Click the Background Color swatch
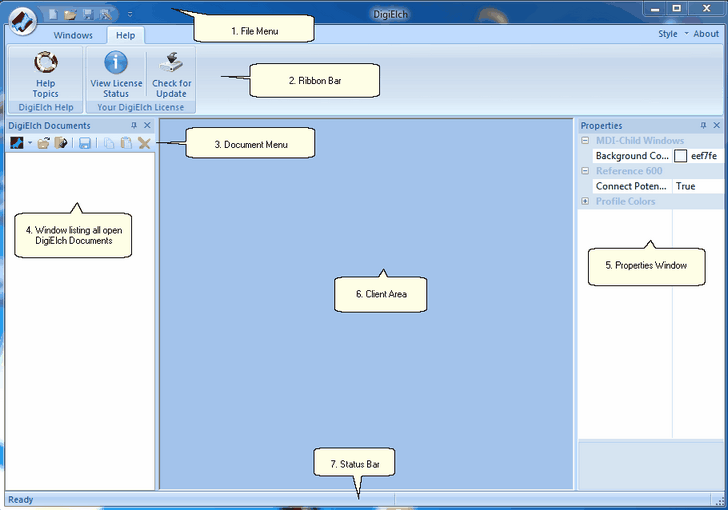Image resolution: width=728 pixels, height=510 pixels. (680, 156)
